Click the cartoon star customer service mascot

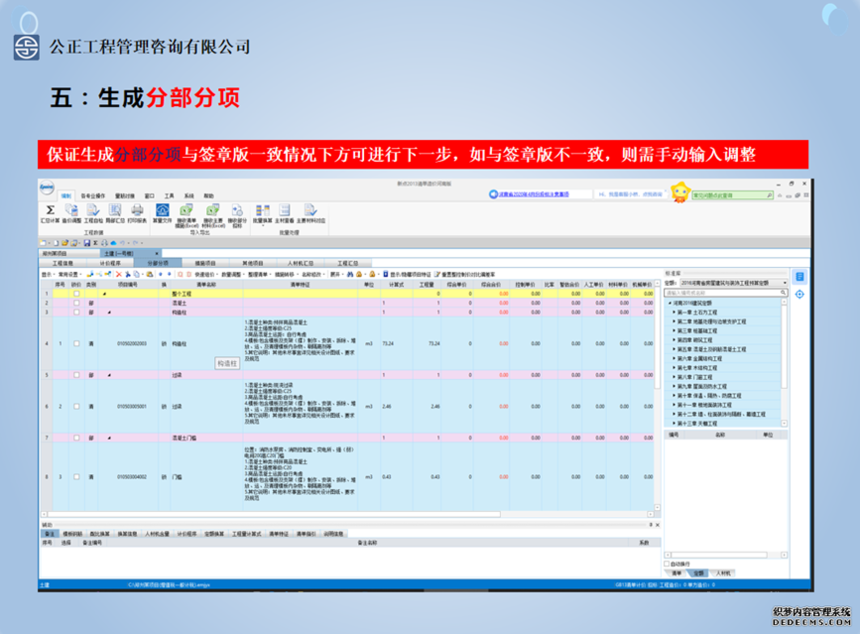(680, 192)
